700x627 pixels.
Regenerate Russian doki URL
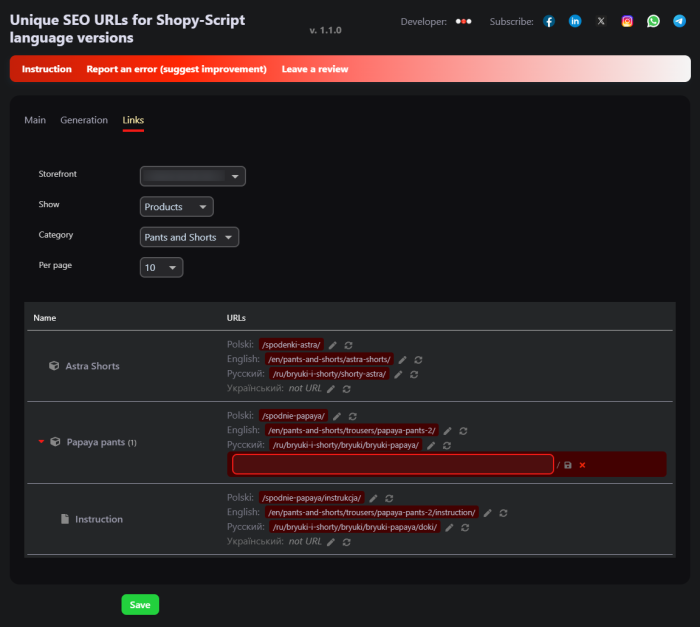pos(465,527)
